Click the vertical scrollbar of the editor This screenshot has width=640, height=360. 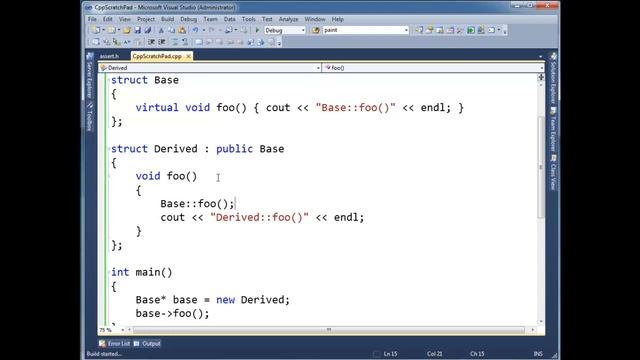pyautogui.click(x=541, y=167)
